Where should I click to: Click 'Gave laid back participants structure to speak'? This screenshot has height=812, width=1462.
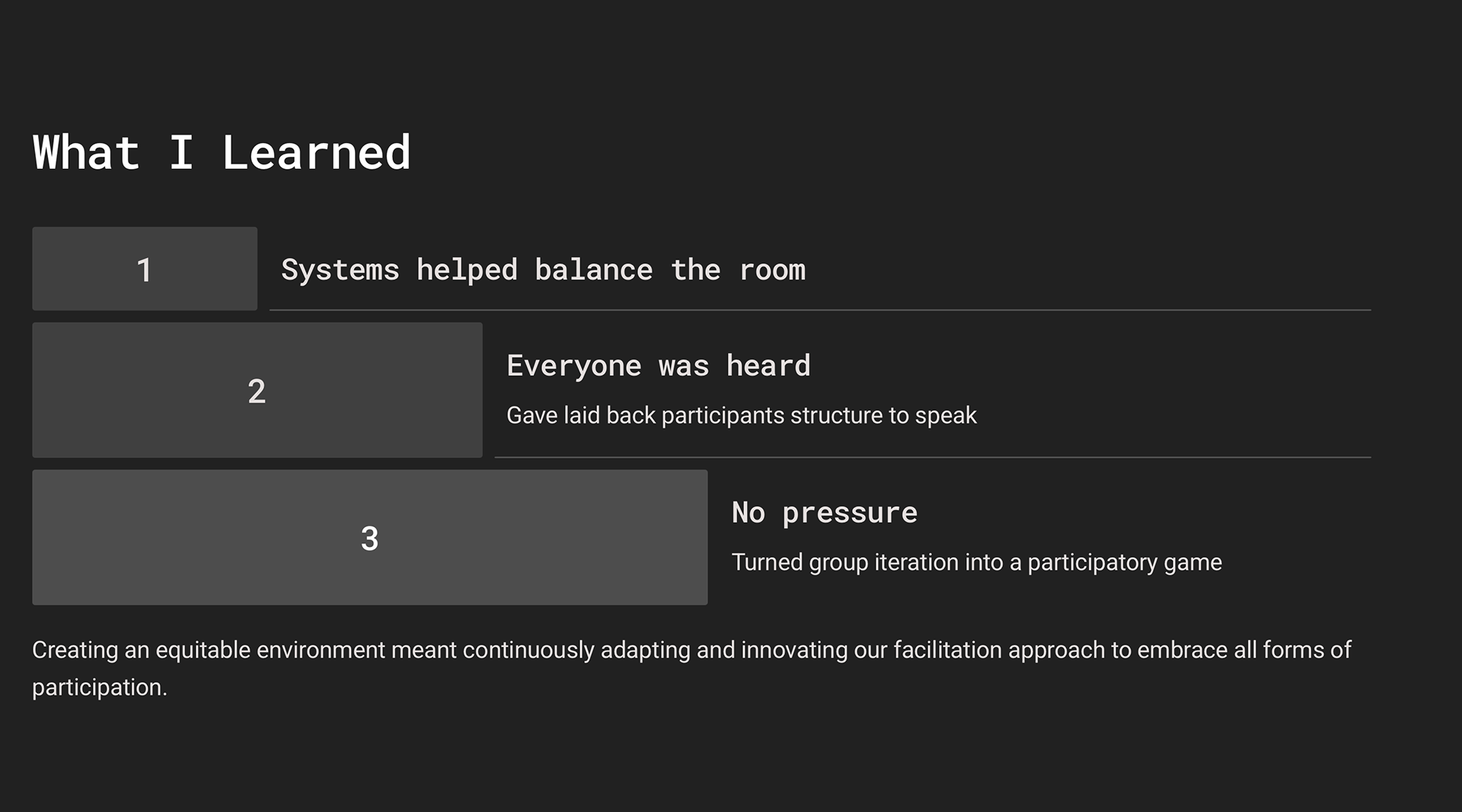(742, 416)
